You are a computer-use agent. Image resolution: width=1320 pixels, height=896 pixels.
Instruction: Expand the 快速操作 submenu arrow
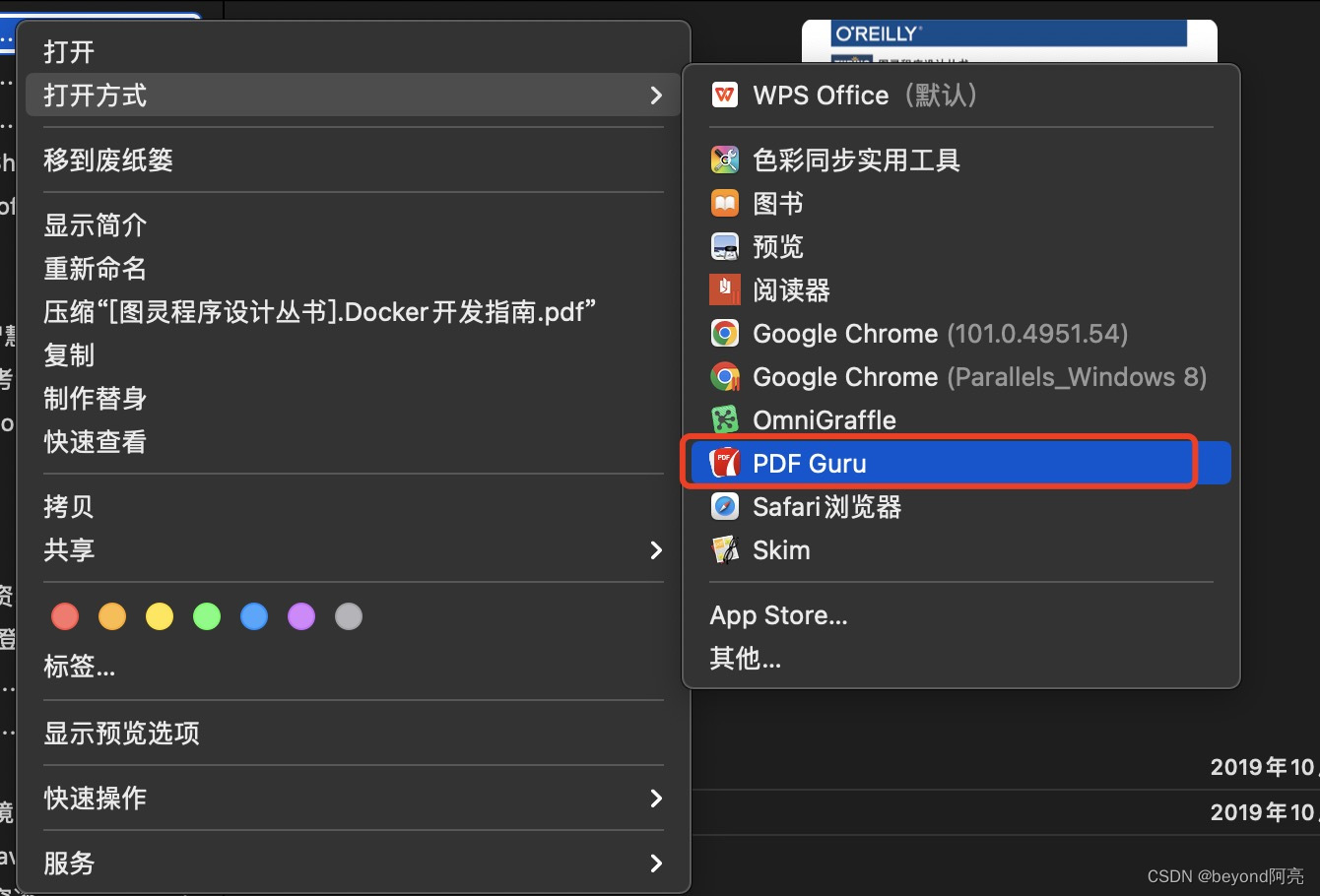point(656,798)
